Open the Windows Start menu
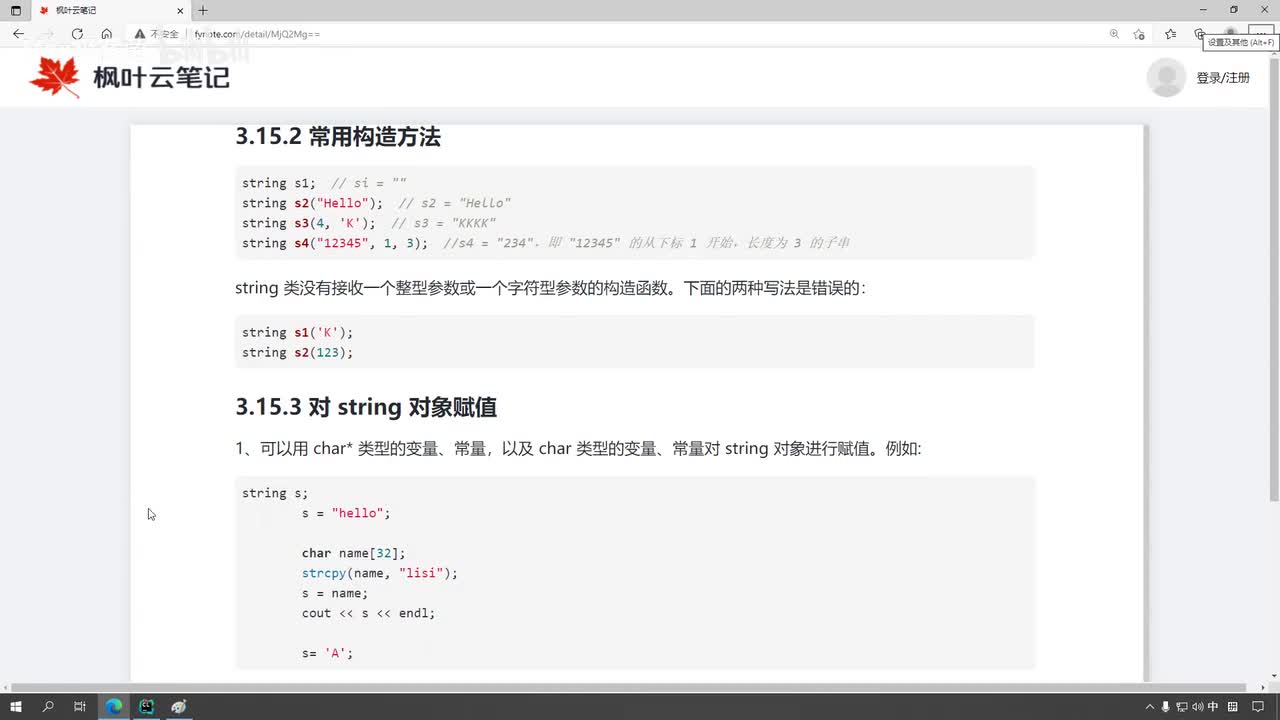This screenshot has width=1280, height=720. pyautogui.click(x=16, y=707)
